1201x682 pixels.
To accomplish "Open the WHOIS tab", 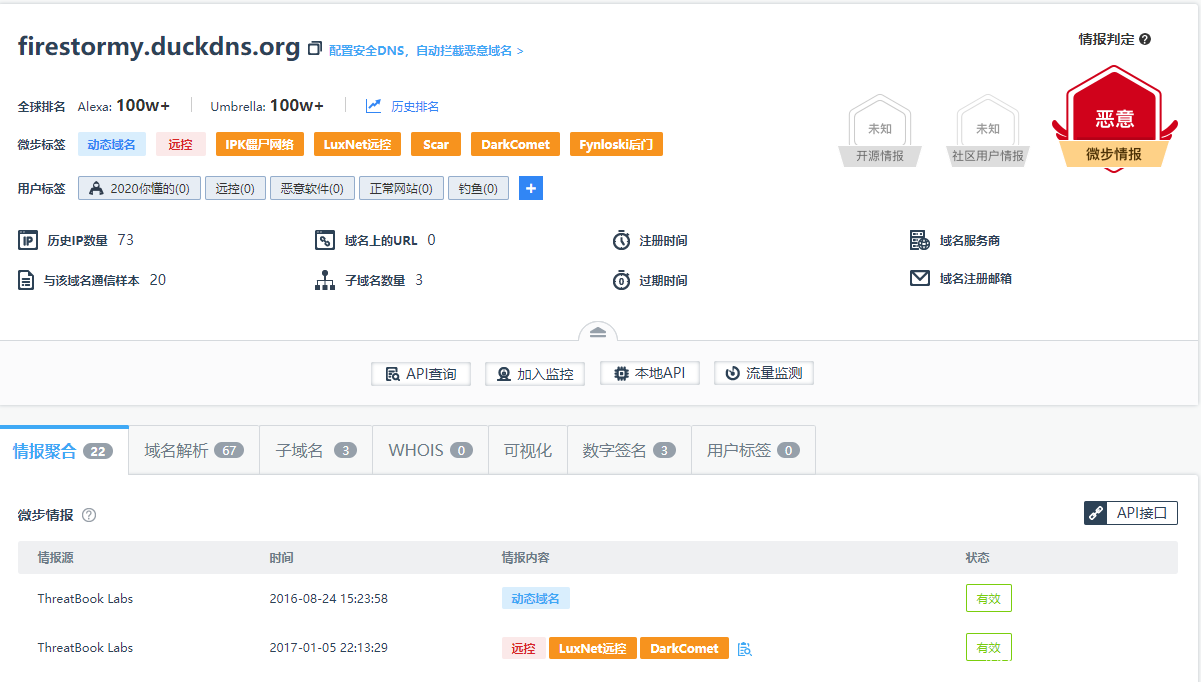I will (x=430, y=450).
